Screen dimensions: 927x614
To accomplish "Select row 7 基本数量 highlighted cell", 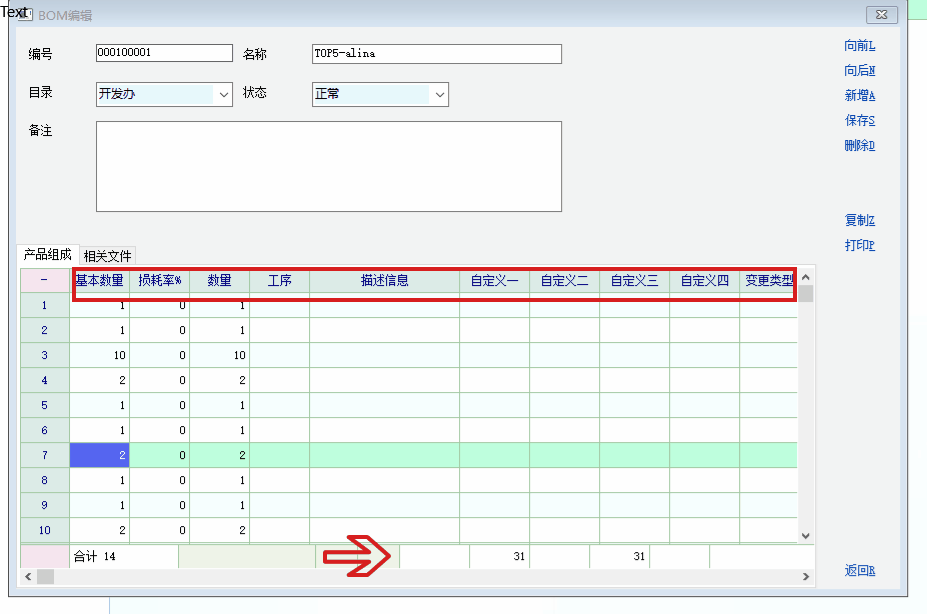I will 99,455.
